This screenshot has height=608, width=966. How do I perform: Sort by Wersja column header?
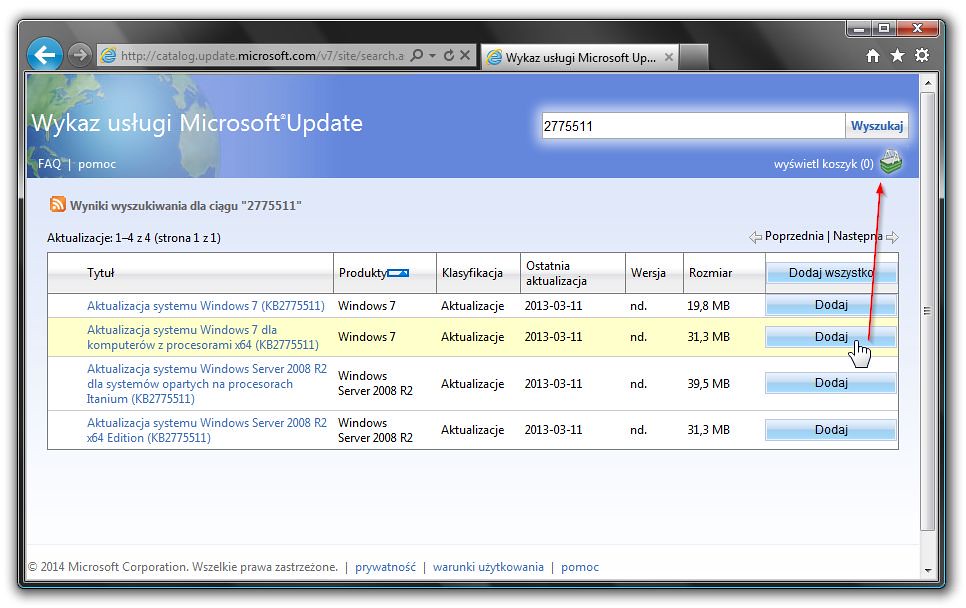coord(648,273)
